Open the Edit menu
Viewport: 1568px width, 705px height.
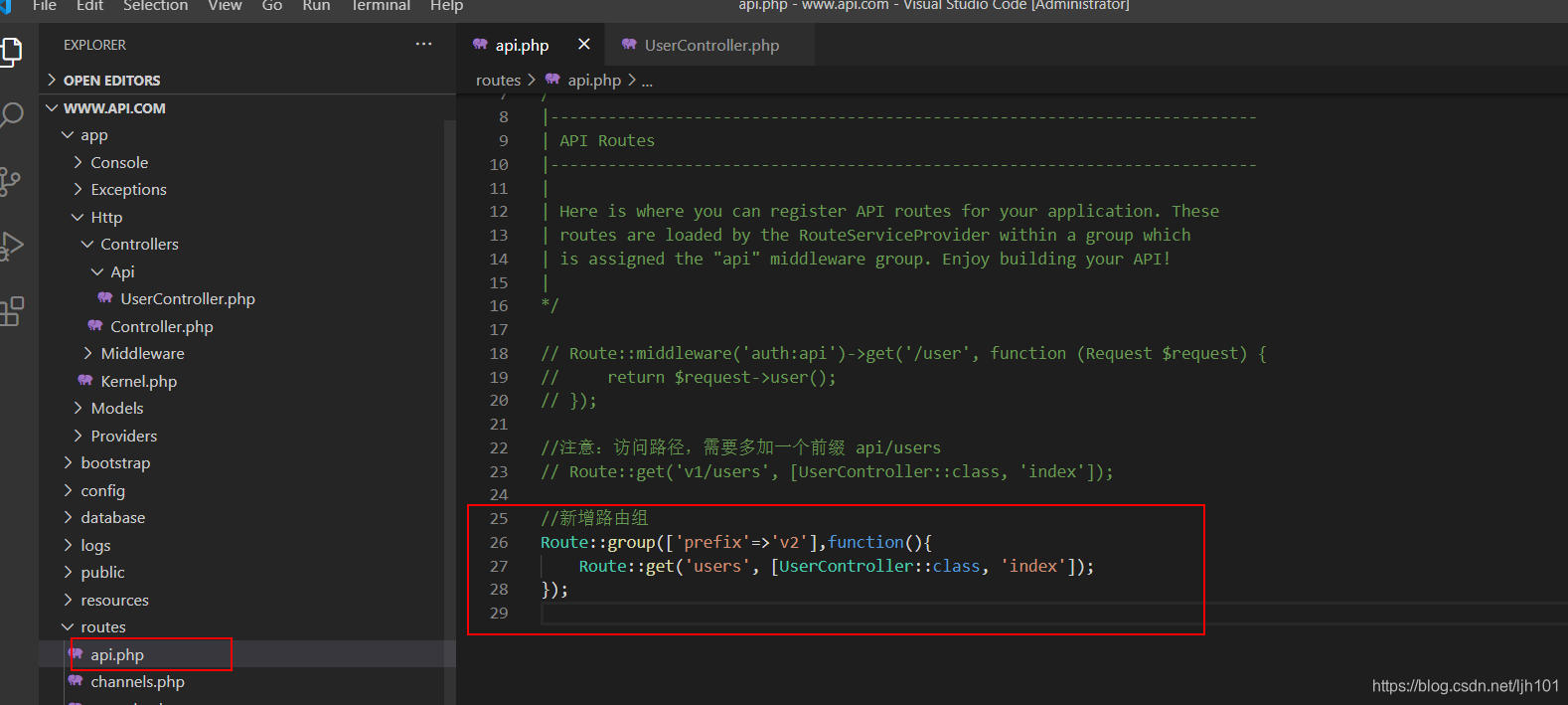pyautogui.click(x=89, y=5)
